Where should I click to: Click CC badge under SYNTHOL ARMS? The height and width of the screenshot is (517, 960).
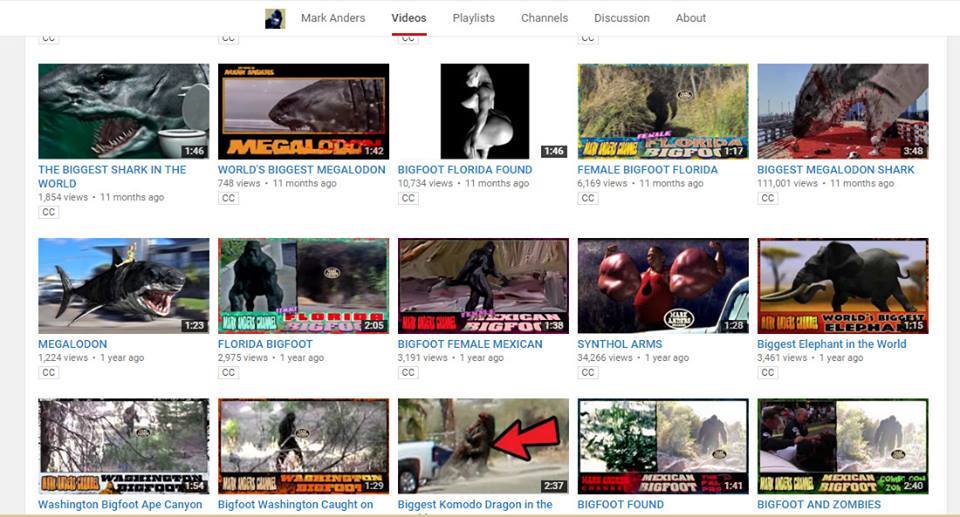coord(588,373)
